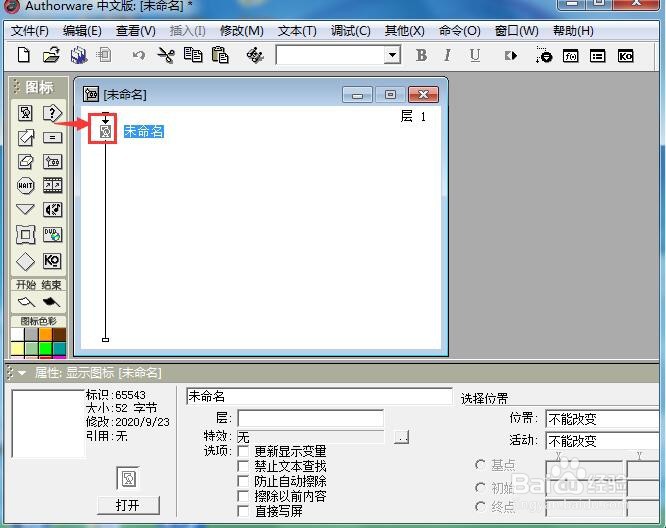
Task: Select the Knowledge Object palette icon
Action: tap(52, 261)
